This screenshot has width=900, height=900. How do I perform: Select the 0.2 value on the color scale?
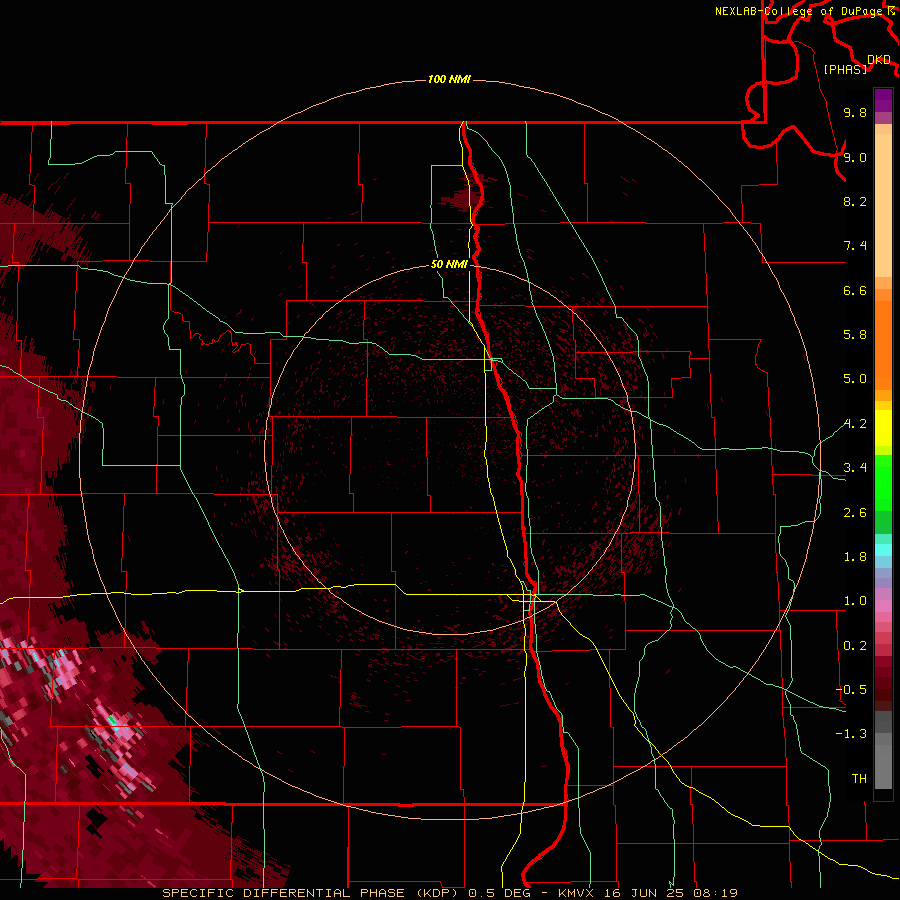coord(855,646)
